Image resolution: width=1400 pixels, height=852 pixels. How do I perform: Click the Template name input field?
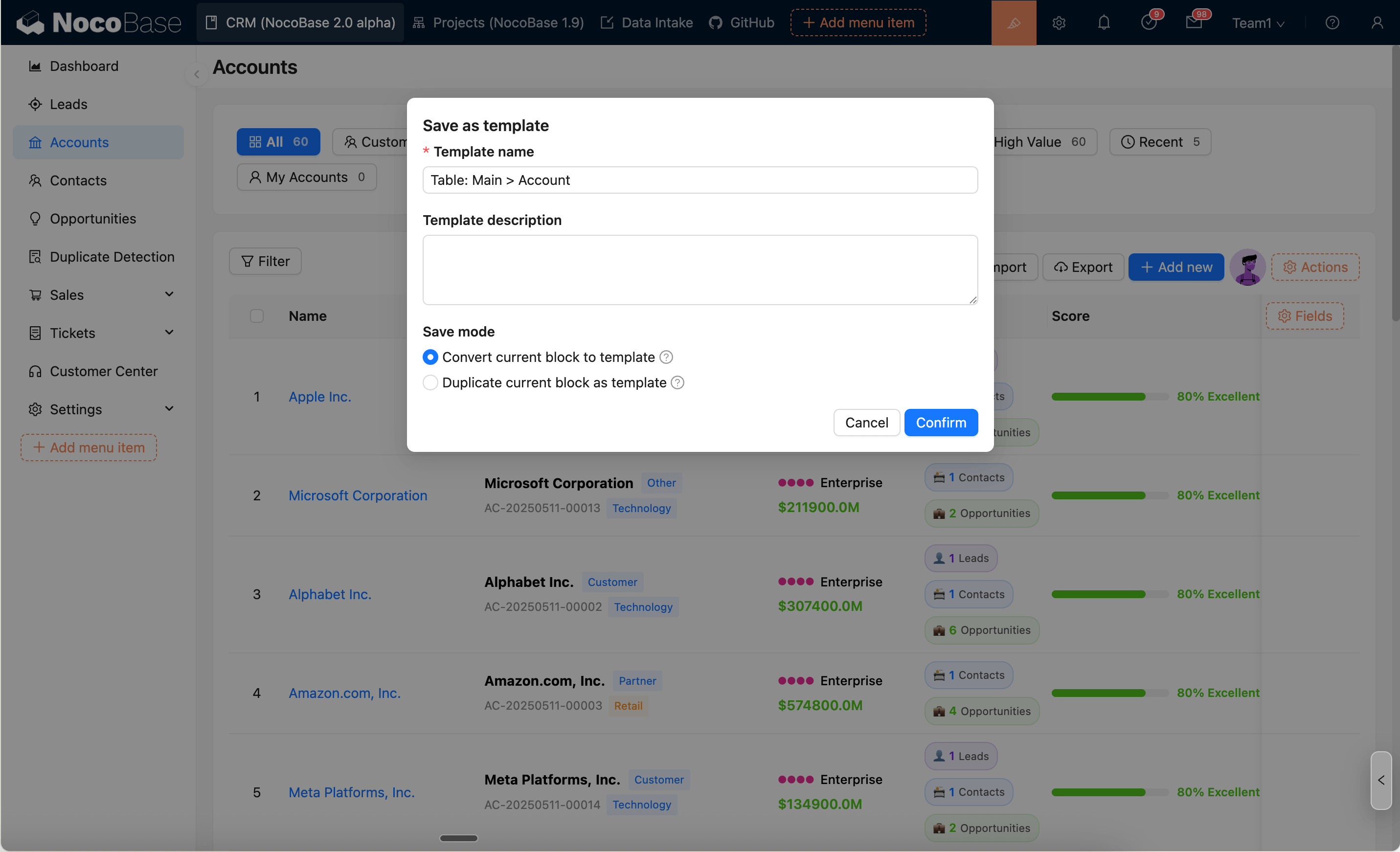[700, 180]
